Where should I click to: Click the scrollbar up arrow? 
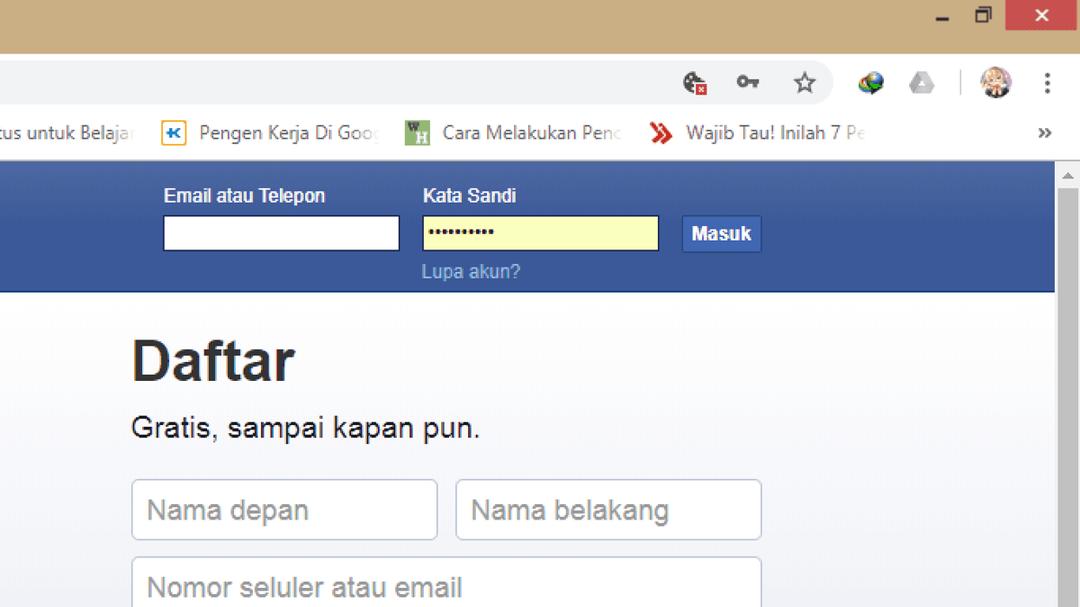click(1068, 176)
